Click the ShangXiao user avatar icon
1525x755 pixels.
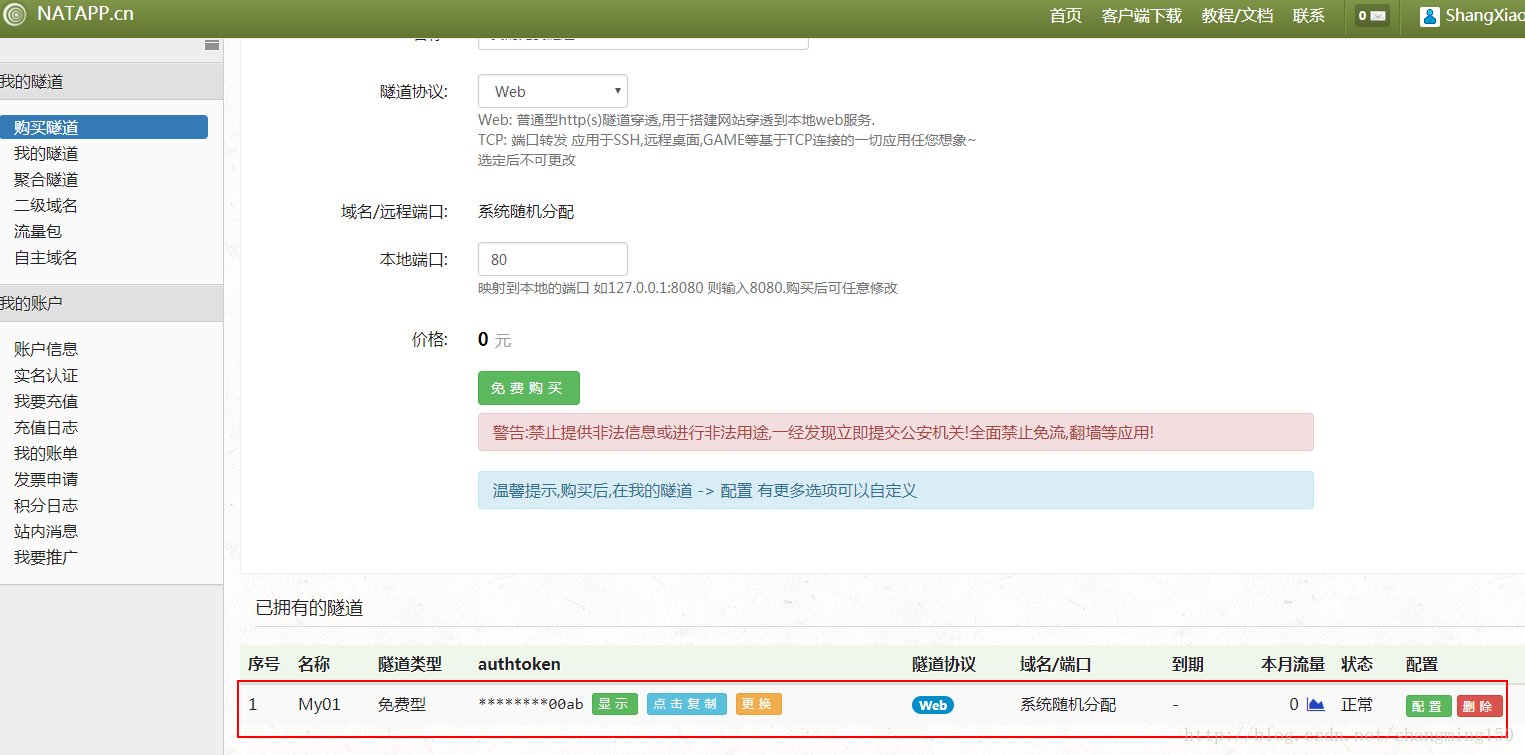1430,16
